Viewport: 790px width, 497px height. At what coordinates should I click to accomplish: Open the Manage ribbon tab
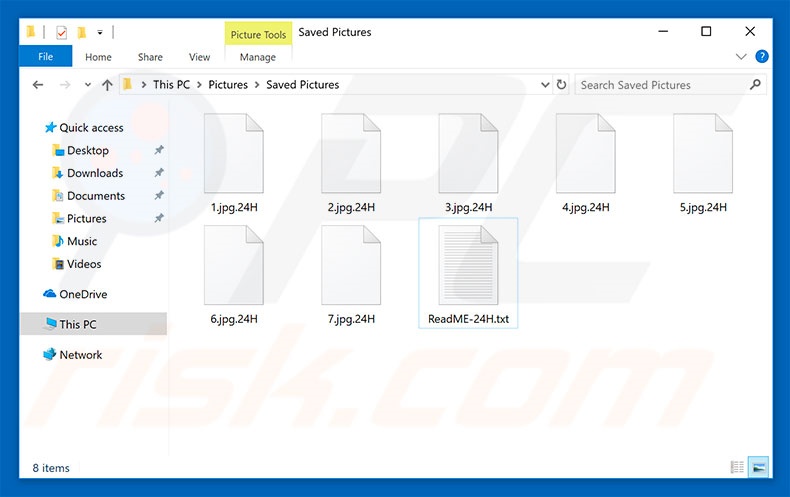point(258,57)
